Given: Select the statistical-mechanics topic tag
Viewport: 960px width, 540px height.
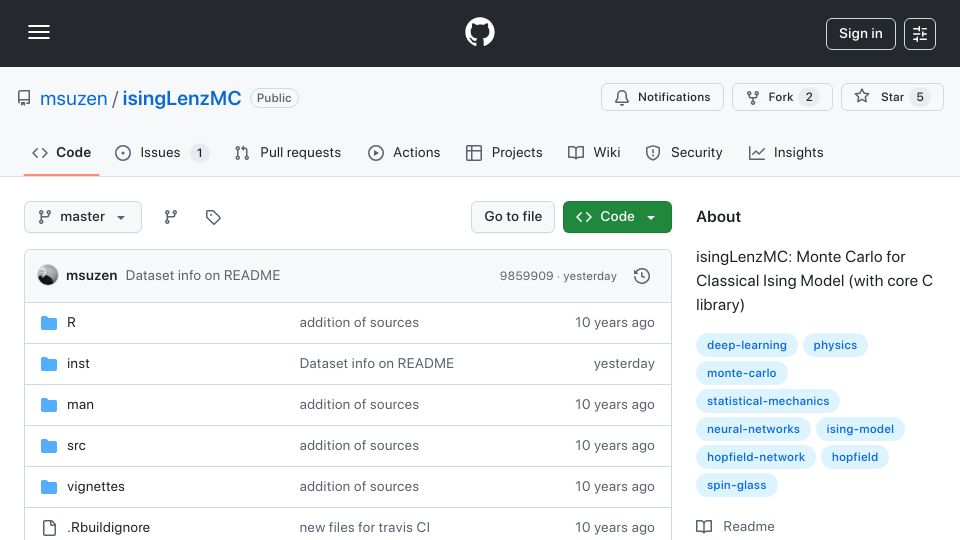Looking at the screenshot, I should tap(768, 402).
